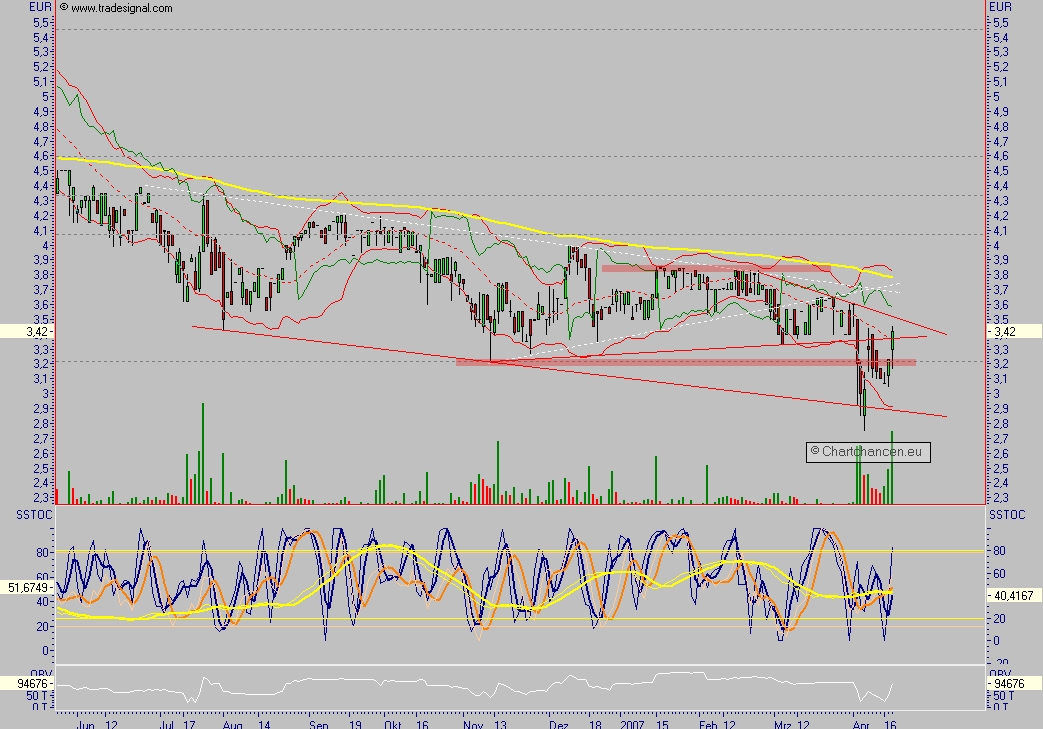Click the 4,6 tick on right price axis

(1000, 156)
